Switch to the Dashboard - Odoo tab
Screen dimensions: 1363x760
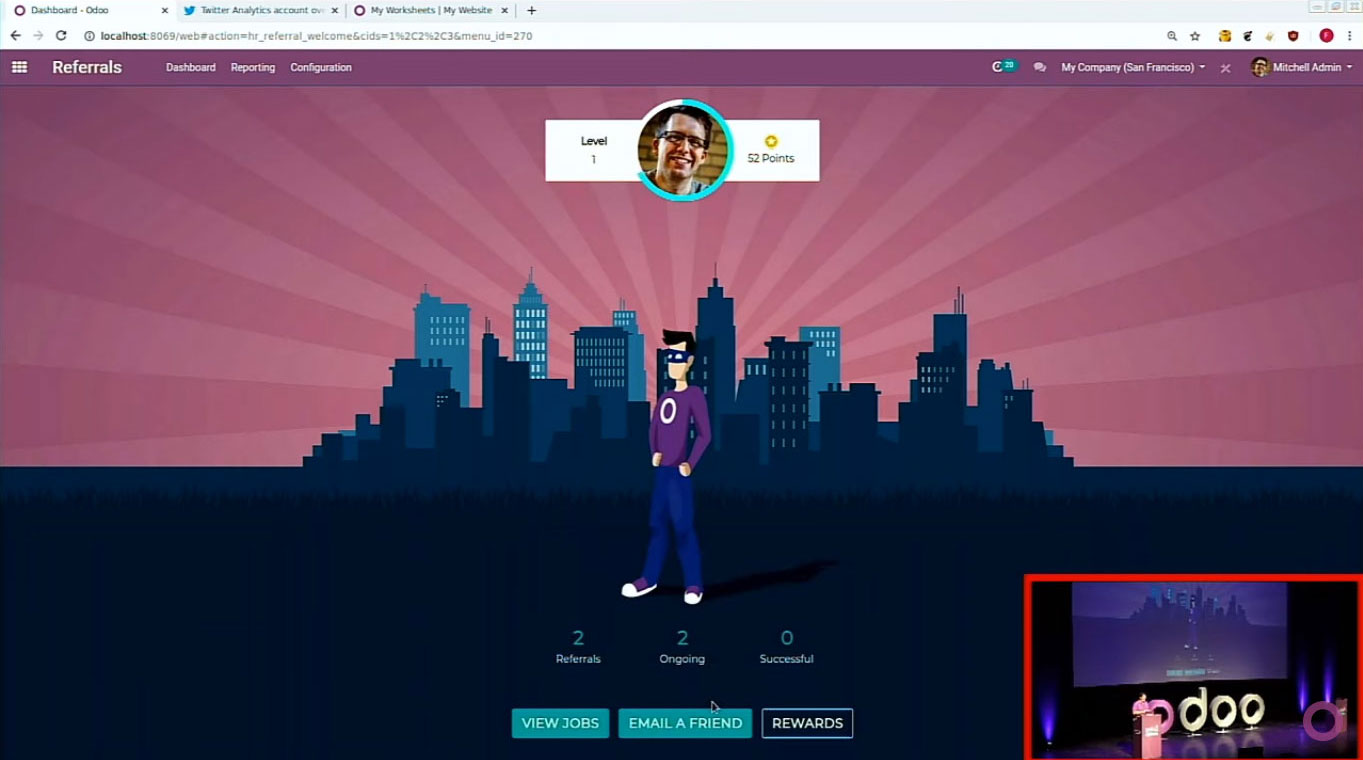pos(90,10)
